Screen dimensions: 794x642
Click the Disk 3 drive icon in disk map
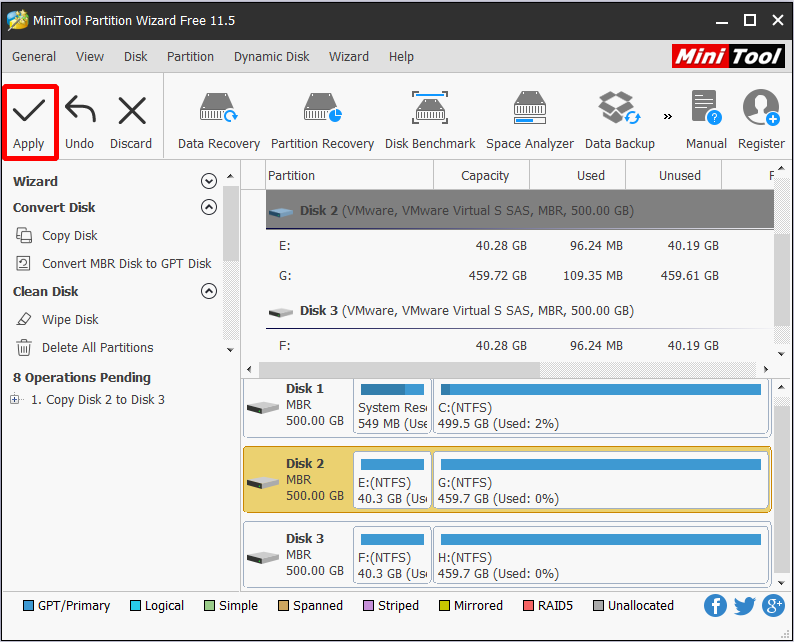click(263, 557)
